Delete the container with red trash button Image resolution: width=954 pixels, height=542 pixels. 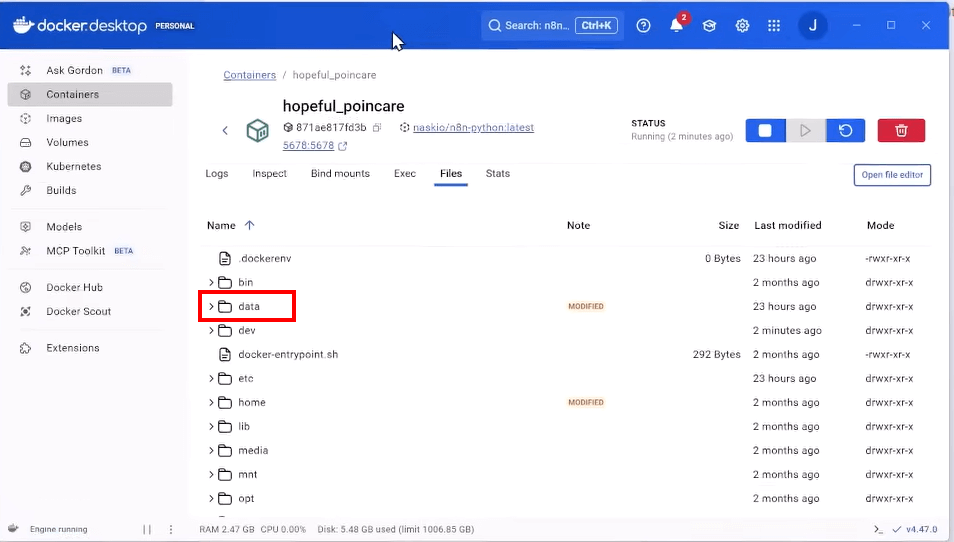[x=901, y=130]
